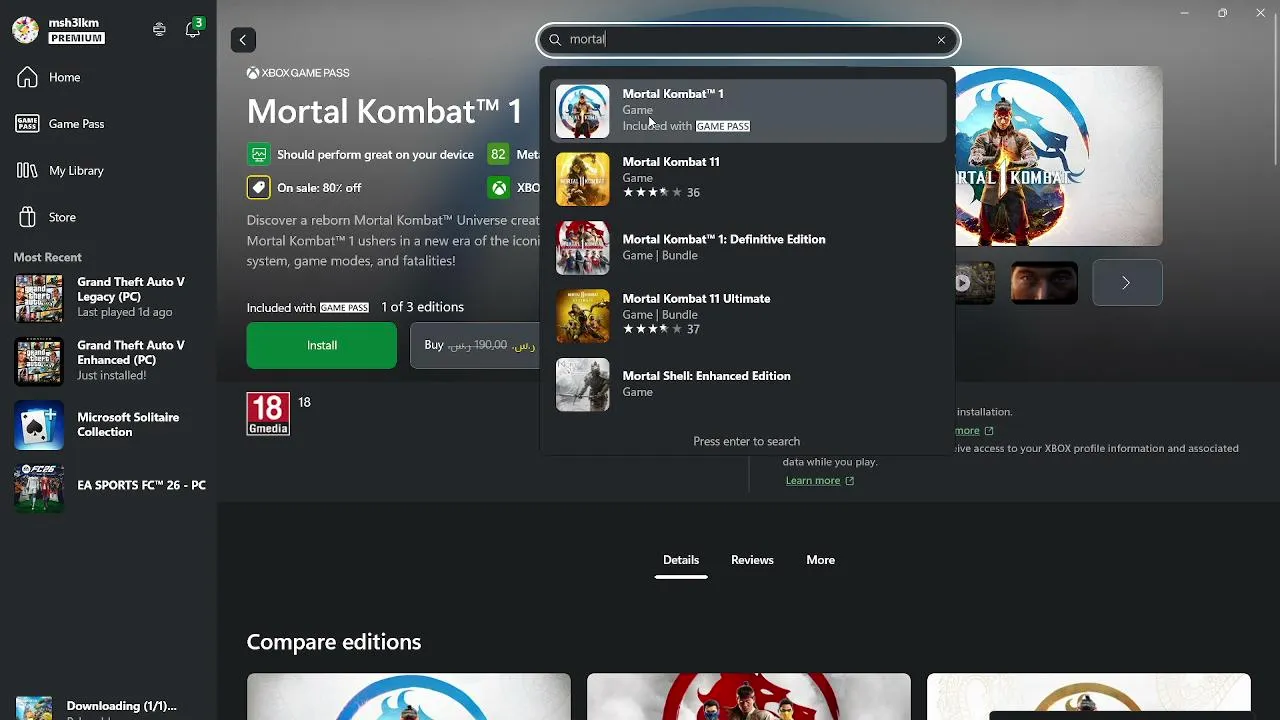Click the green 82 Metacritic score badge
This screenshot has height=720, width=1280.
[x=498, y=155]
